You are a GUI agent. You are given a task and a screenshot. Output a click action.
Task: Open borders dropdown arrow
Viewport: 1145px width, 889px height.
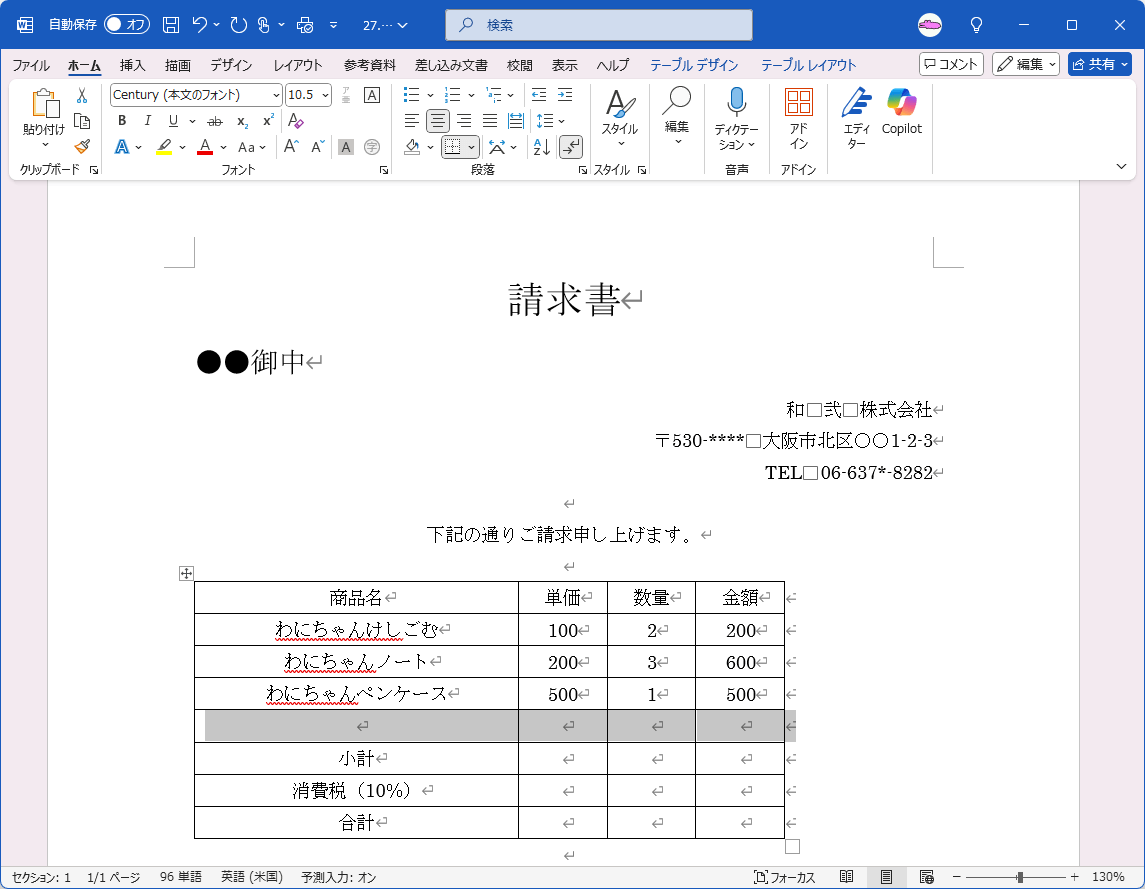[x=472, y=147]
